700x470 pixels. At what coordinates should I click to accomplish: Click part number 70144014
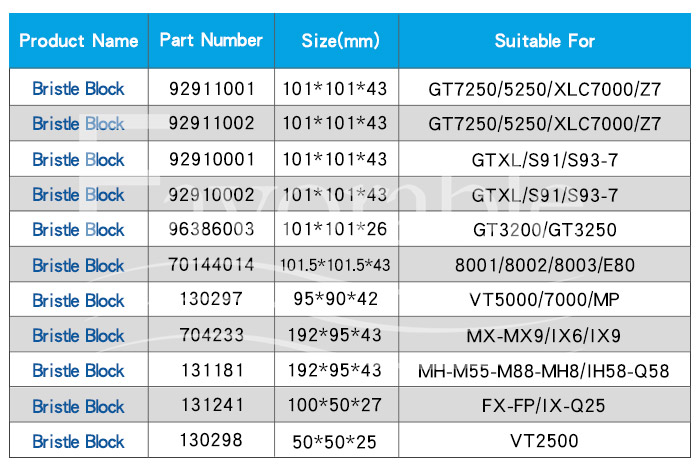(x=211, y=265)
